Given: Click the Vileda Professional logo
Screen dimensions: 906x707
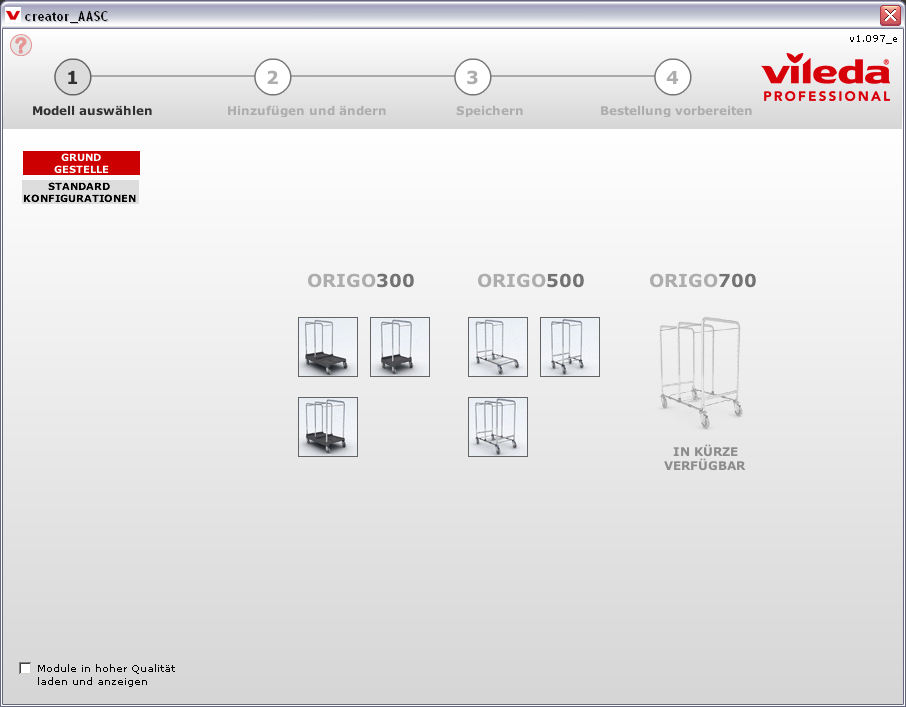Looking at the screenshot, I should (826, 77).
